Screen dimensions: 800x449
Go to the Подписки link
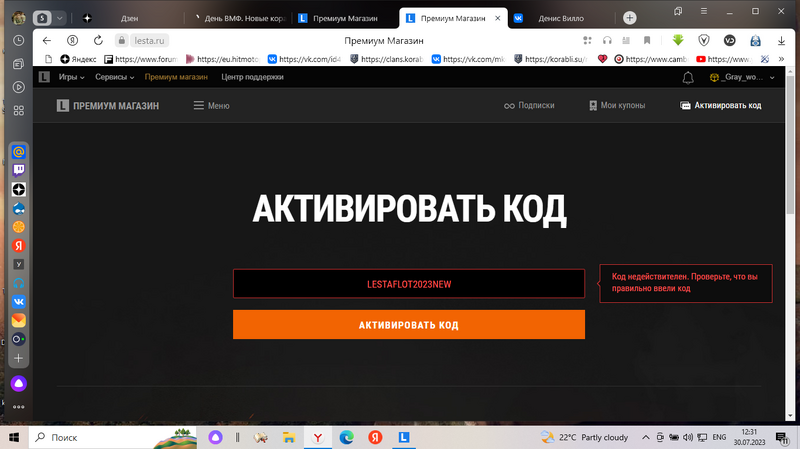(x=529, y=105)
